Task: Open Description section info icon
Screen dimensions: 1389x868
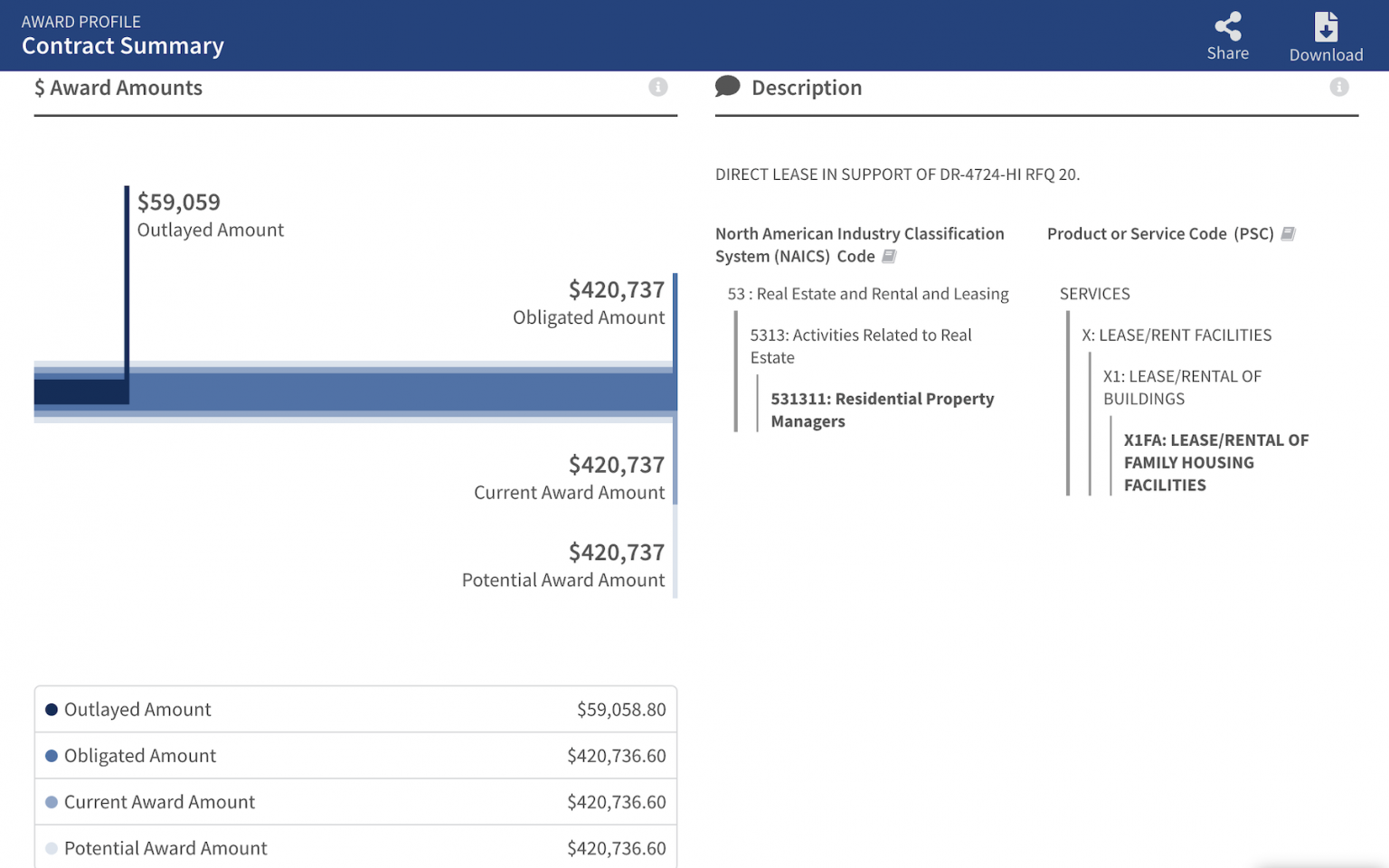Action: (1338, 87)
